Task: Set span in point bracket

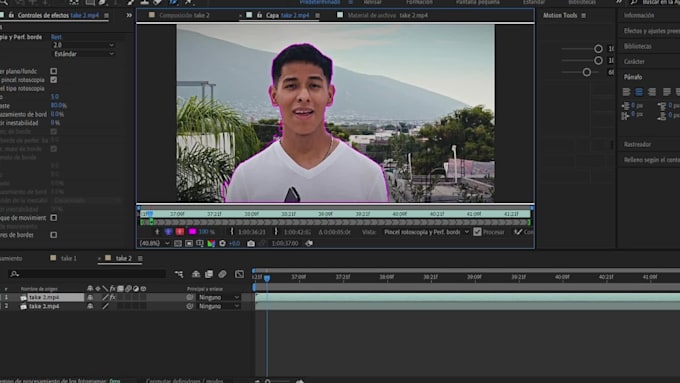Action: [x=232, y=232]
